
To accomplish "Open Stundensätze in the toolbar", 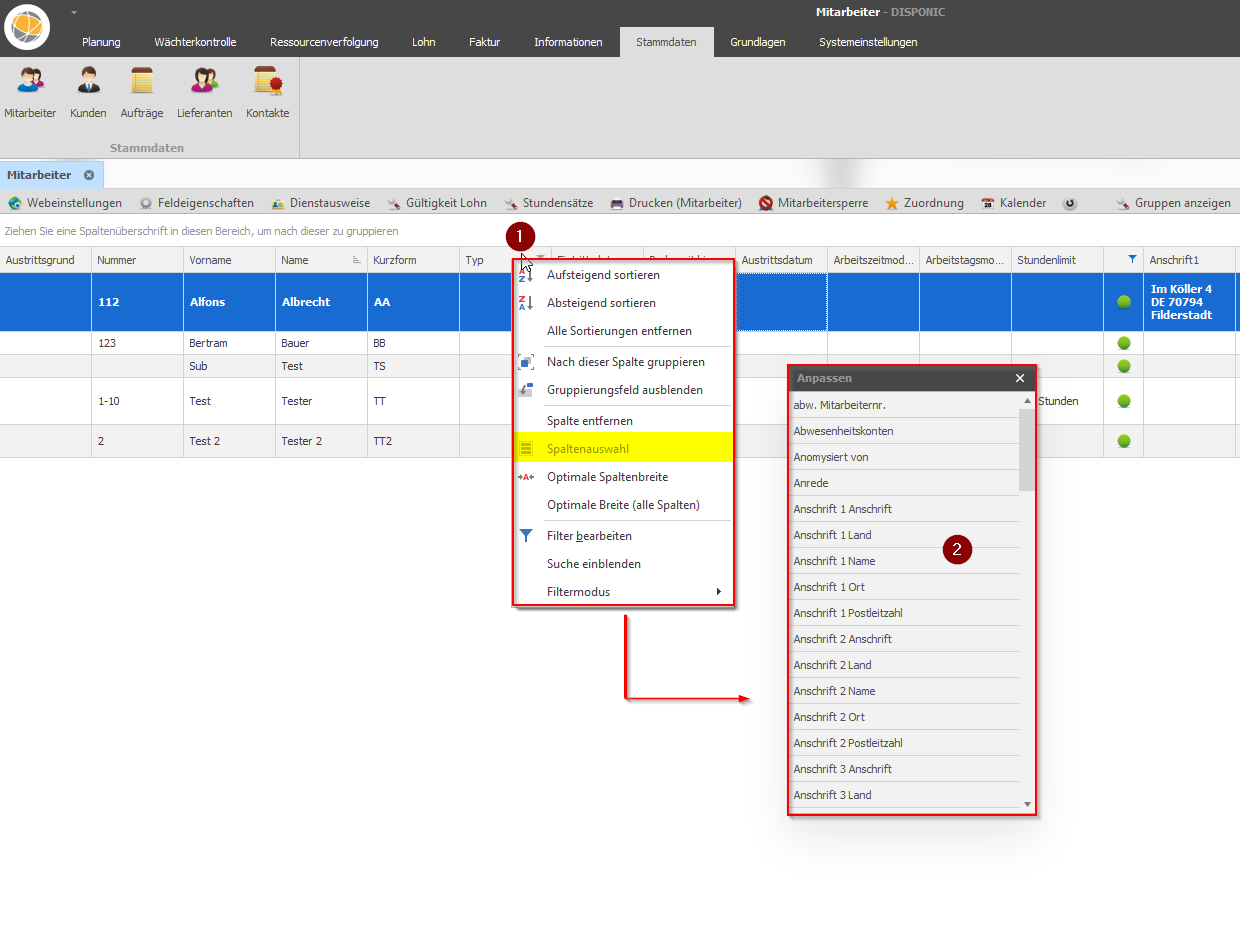I will [548, 203].
